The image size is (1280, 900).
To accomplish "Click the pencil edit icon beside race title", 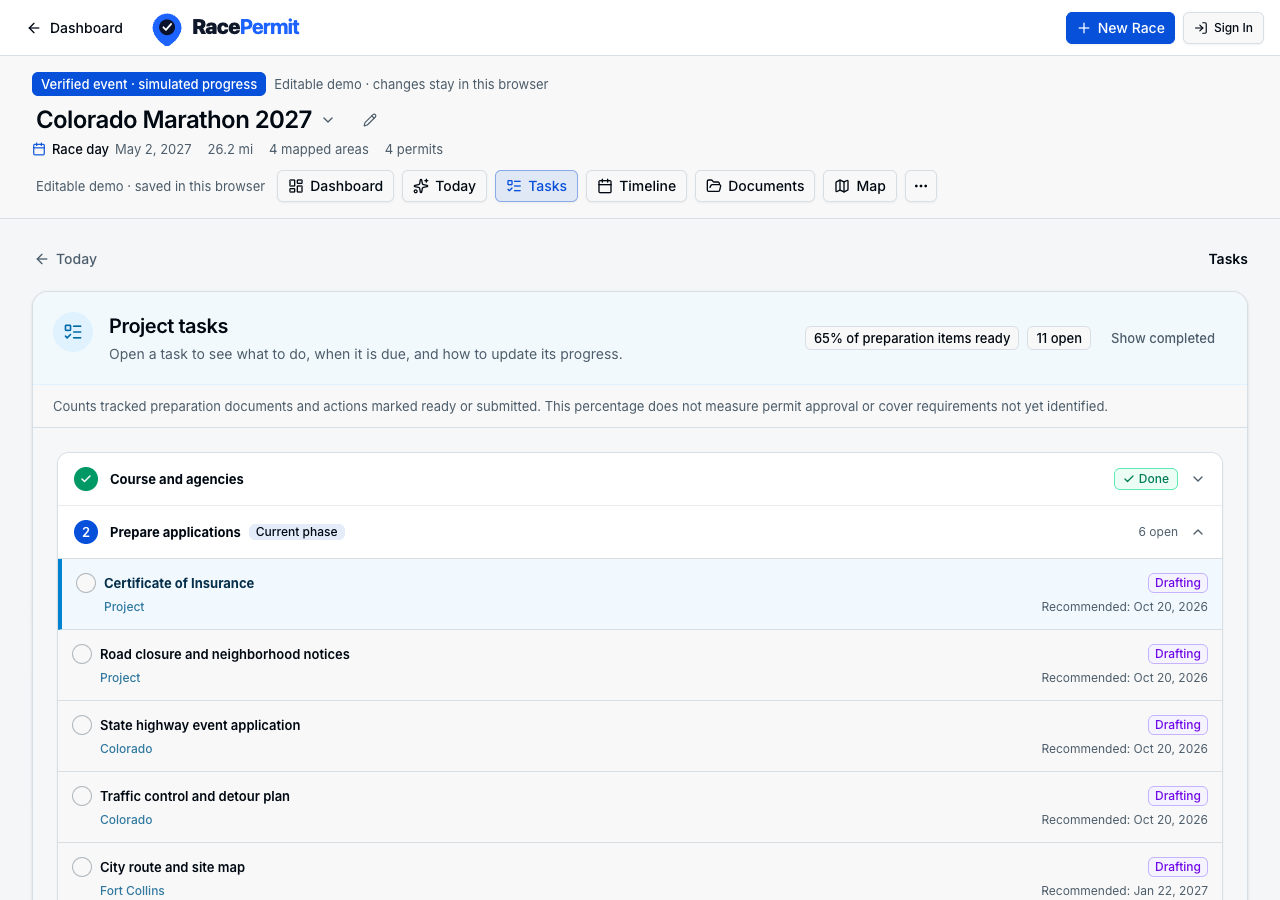I will pyautogui.click(x=370, y=120).
